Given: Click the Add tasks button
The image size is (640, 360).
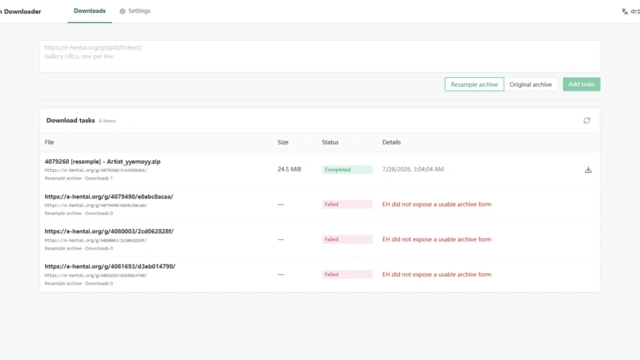Looking at the screenshot, I should click(x=581, y=84).
